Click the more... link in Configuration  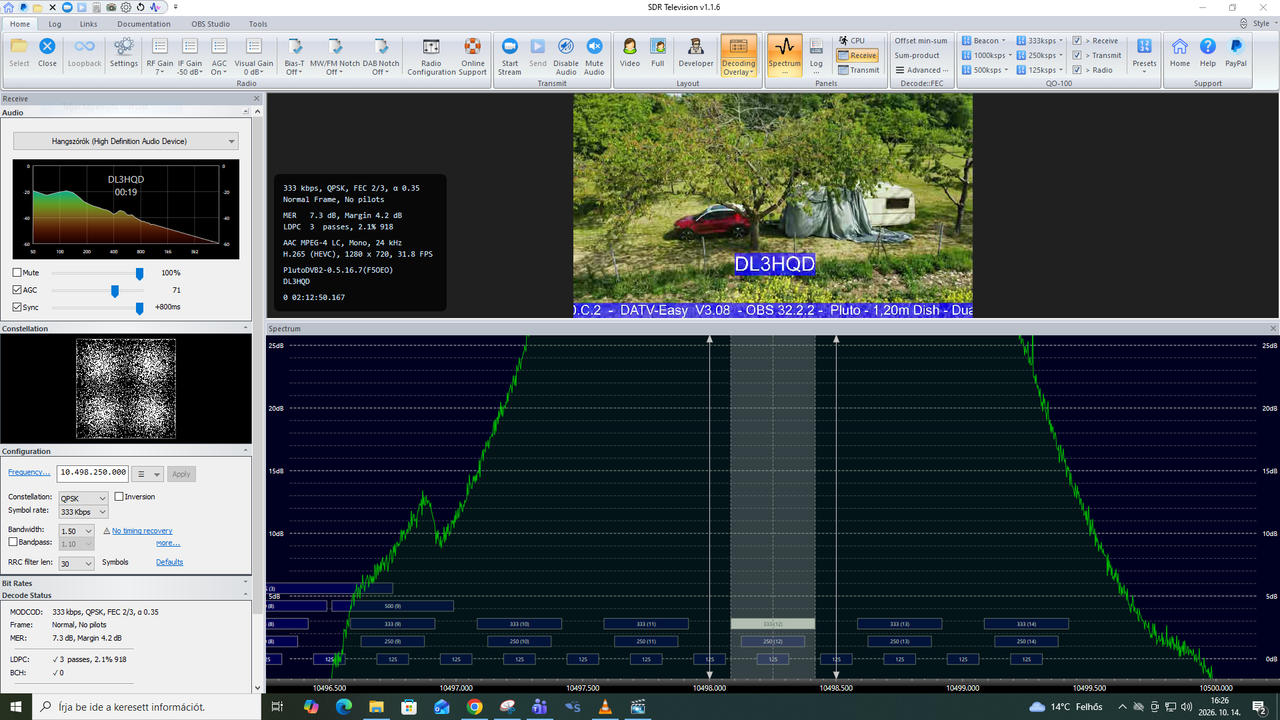(168, 543)
